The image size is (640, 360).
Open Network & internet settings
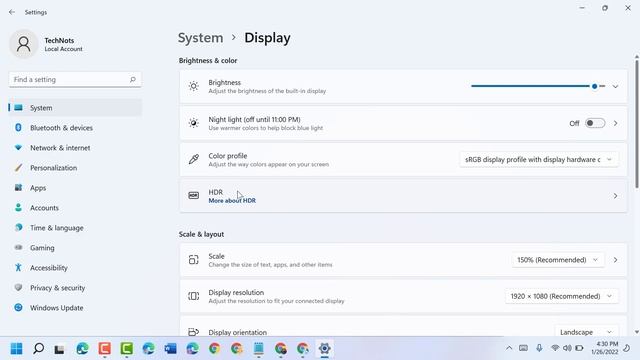(x=76, y=148)
